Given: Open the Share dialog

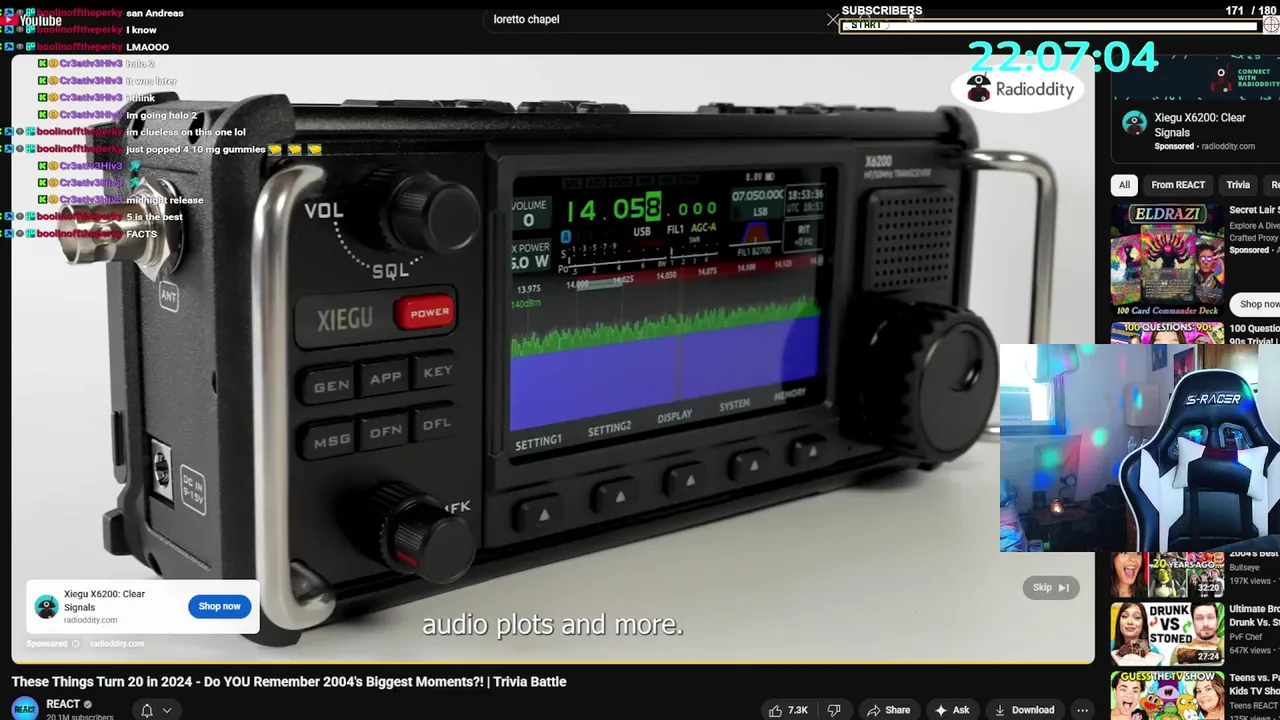Looking at the screenshot, I should (x=888, y=710).
